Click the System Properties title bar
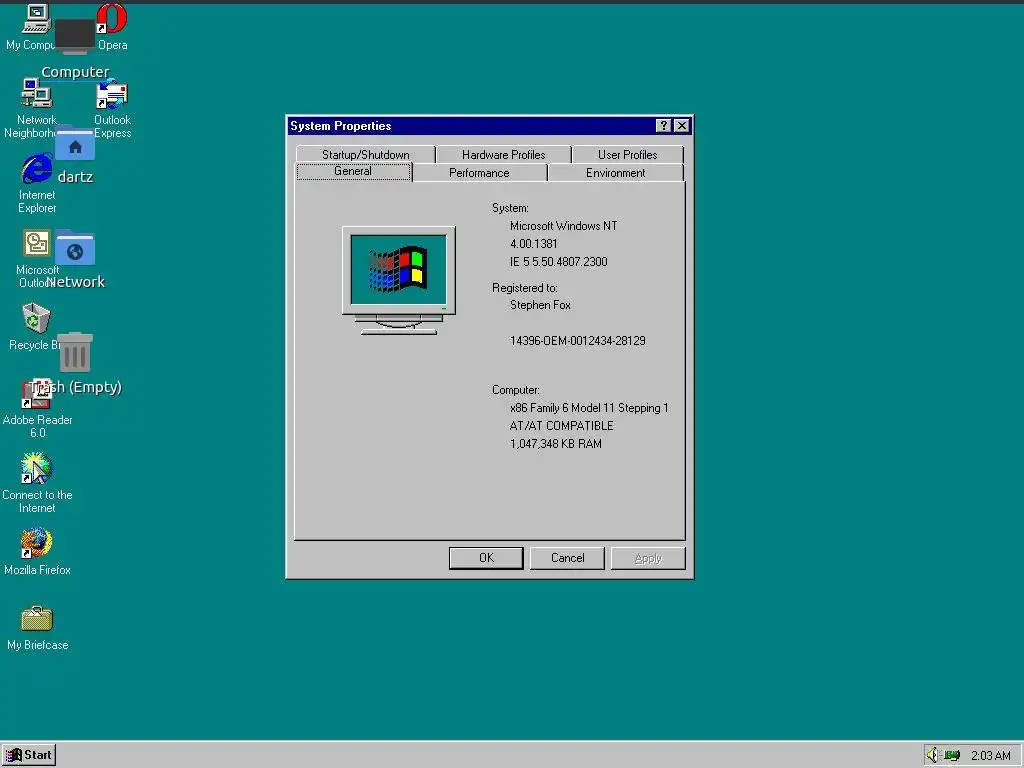The height and width of the screenshot is (768, 1024). [490, 126]
